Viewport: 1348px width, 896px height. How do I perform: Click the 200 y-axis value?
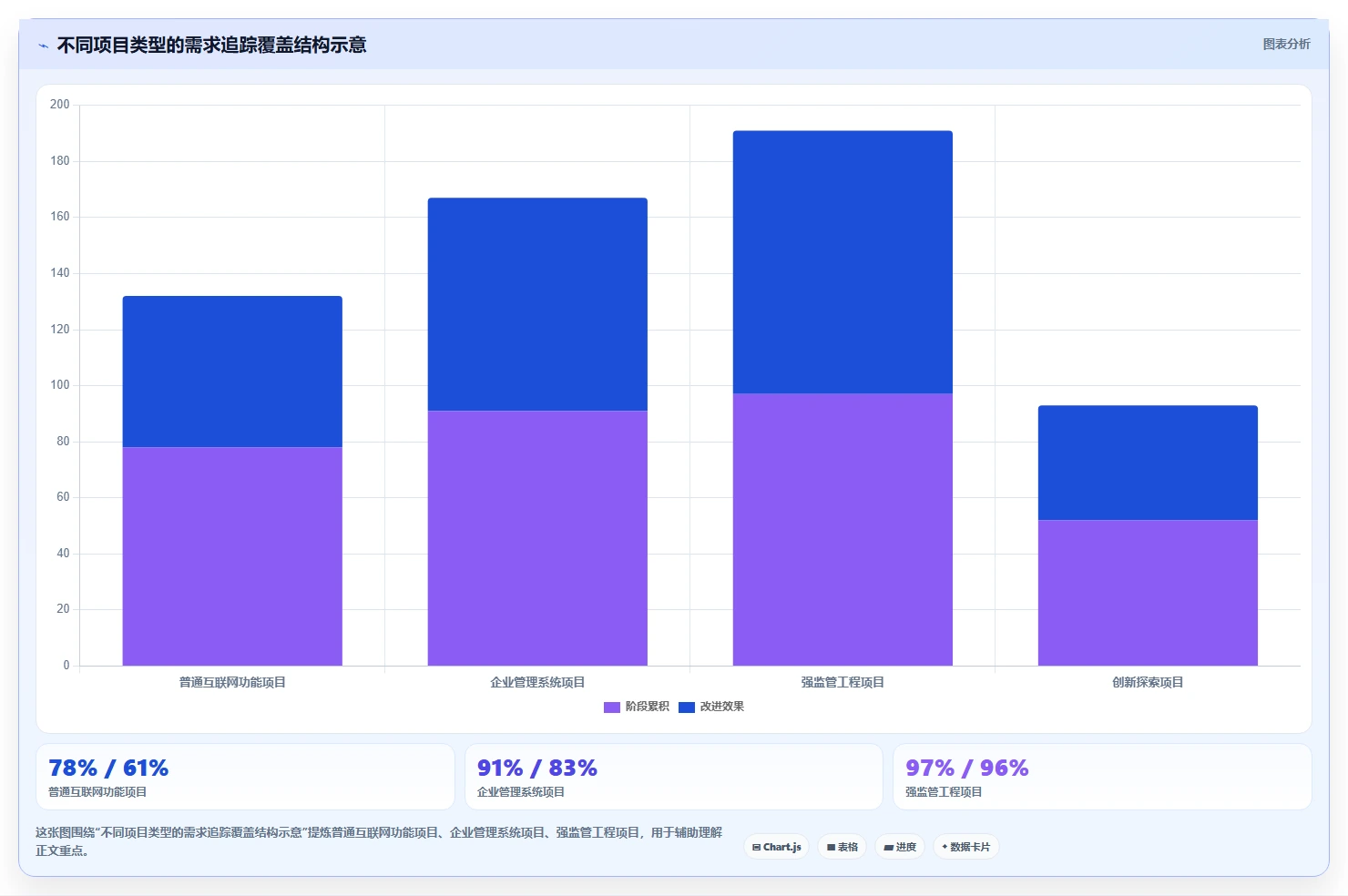pos(59,105)
